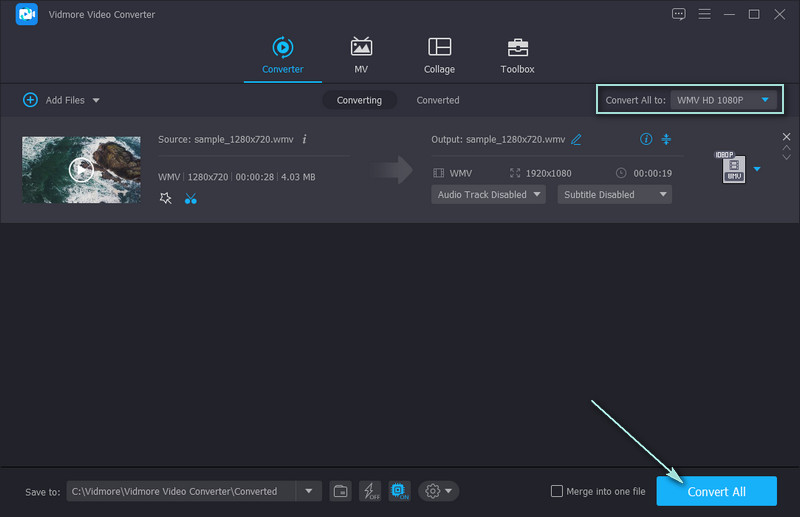This screenshot has height=517, width=800.
Task: Open the feedback chat icon in title bar
Action: coord(679,14)
